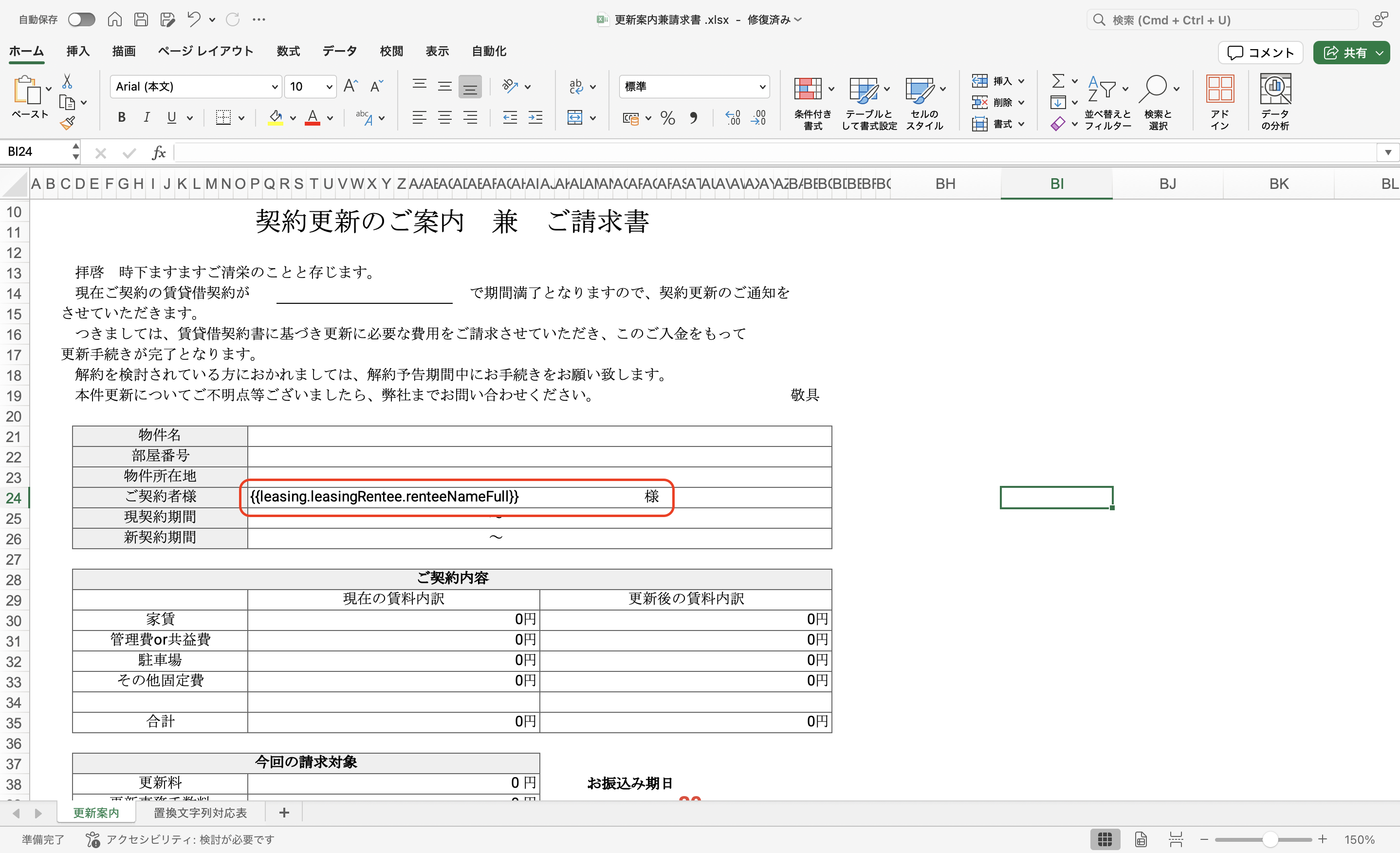Click the wrap text icon
This screenshot has height=853, width=1400.
(575, 86)
